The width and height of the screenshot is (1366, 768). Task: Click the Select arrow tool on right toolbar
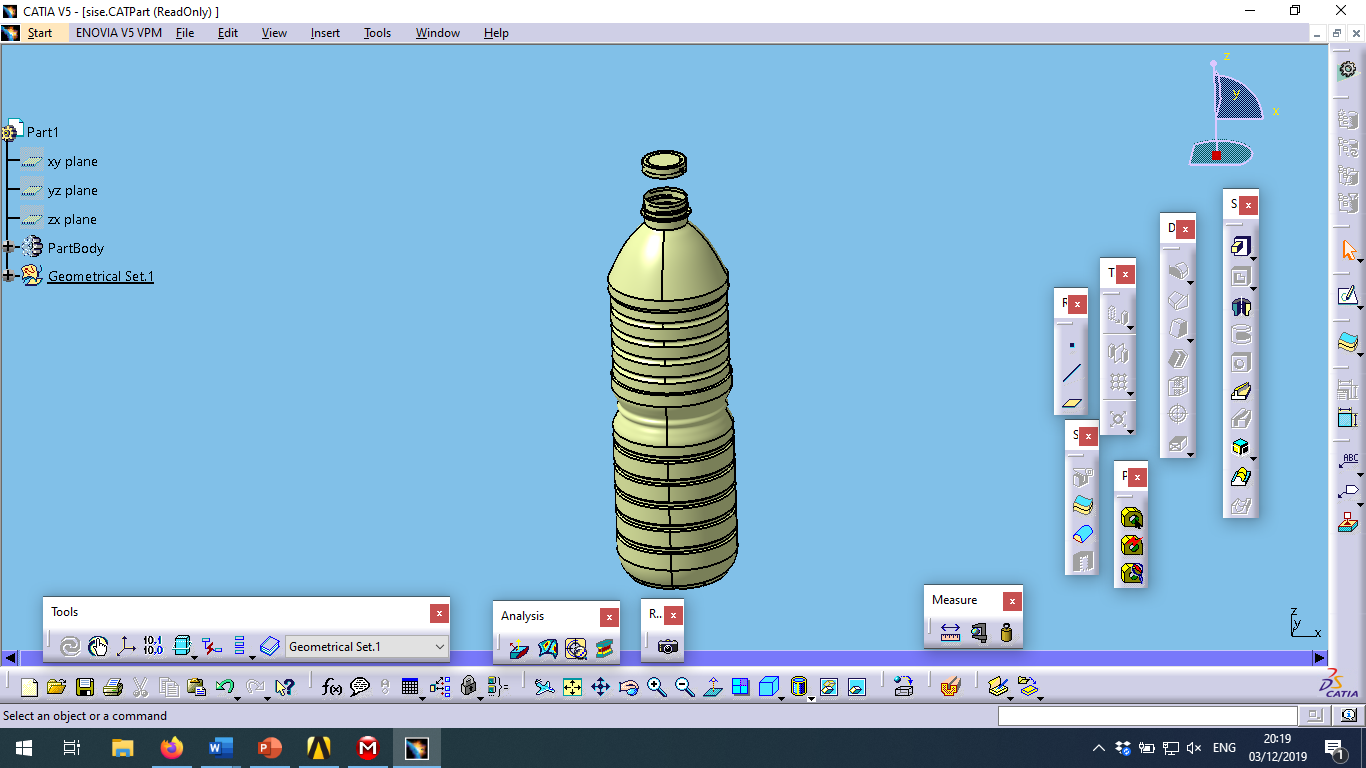(1348, 251)
